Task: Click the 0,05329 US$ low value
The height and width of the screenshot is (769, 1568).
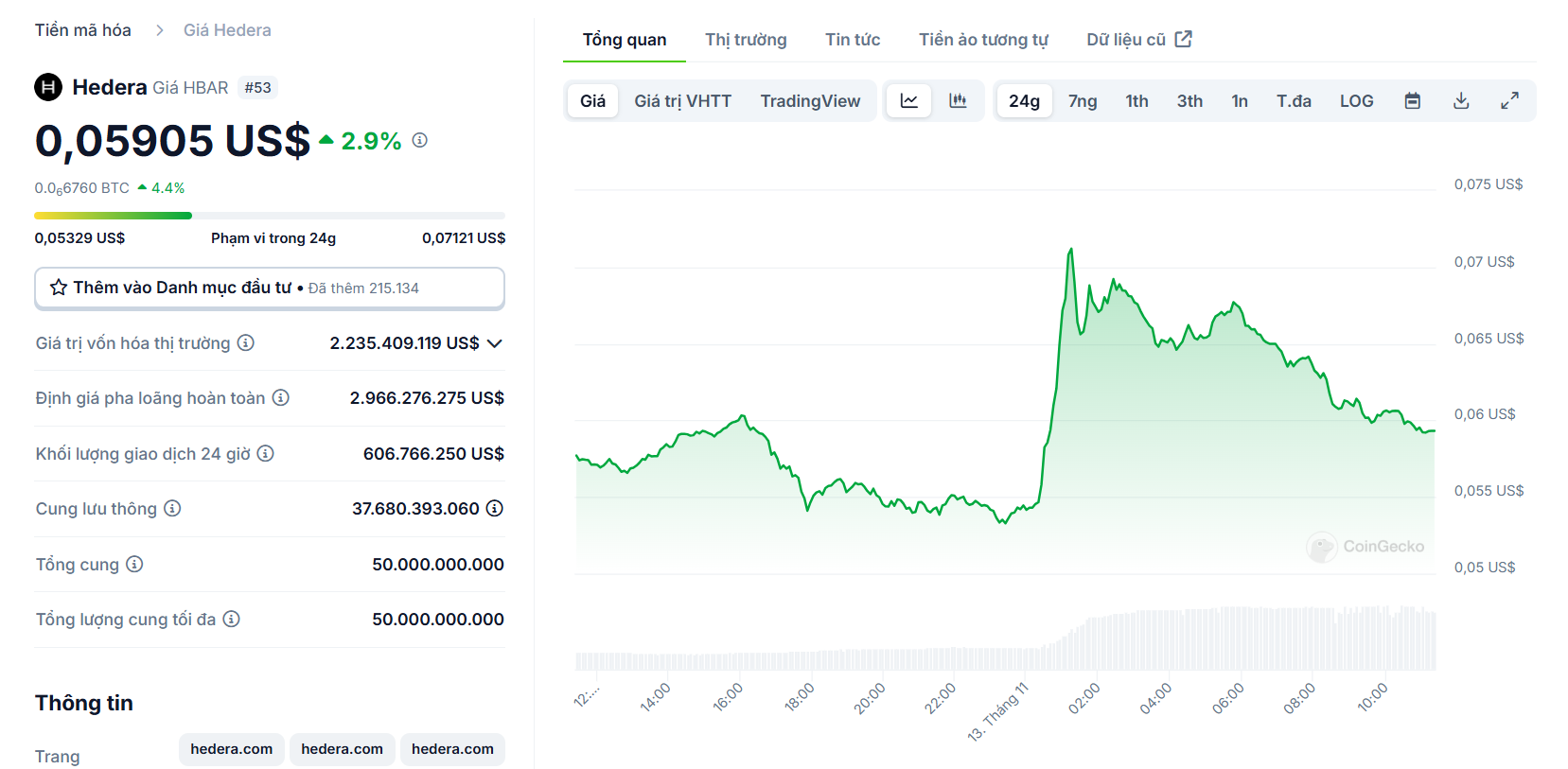Action: (79, 238)
